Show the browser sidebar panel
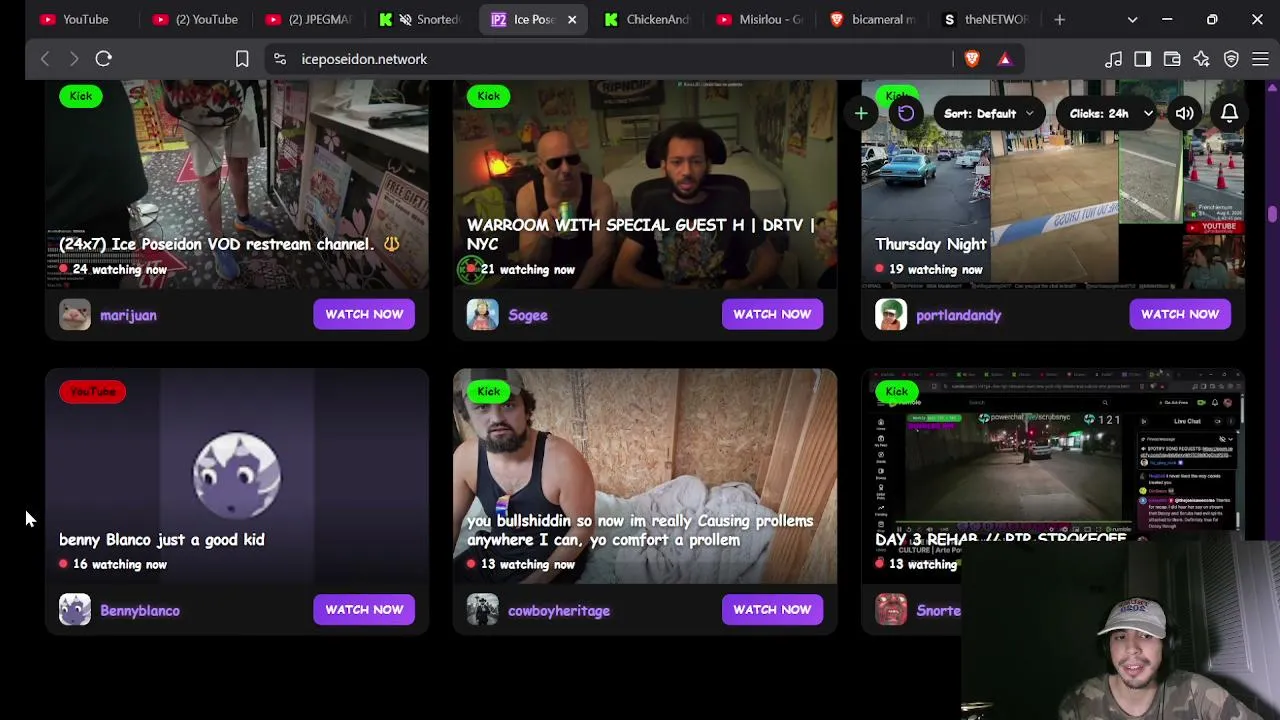 pos(1142,59)
